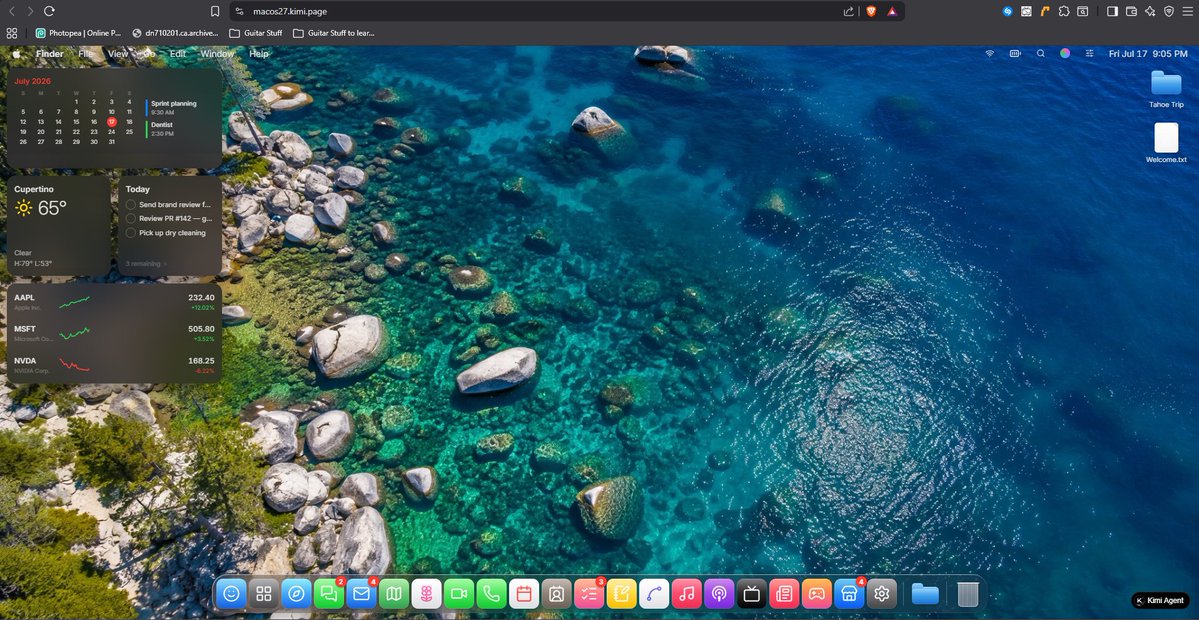
Task: Launch Safari compass icon in dock
Action: tap(296, 593)
